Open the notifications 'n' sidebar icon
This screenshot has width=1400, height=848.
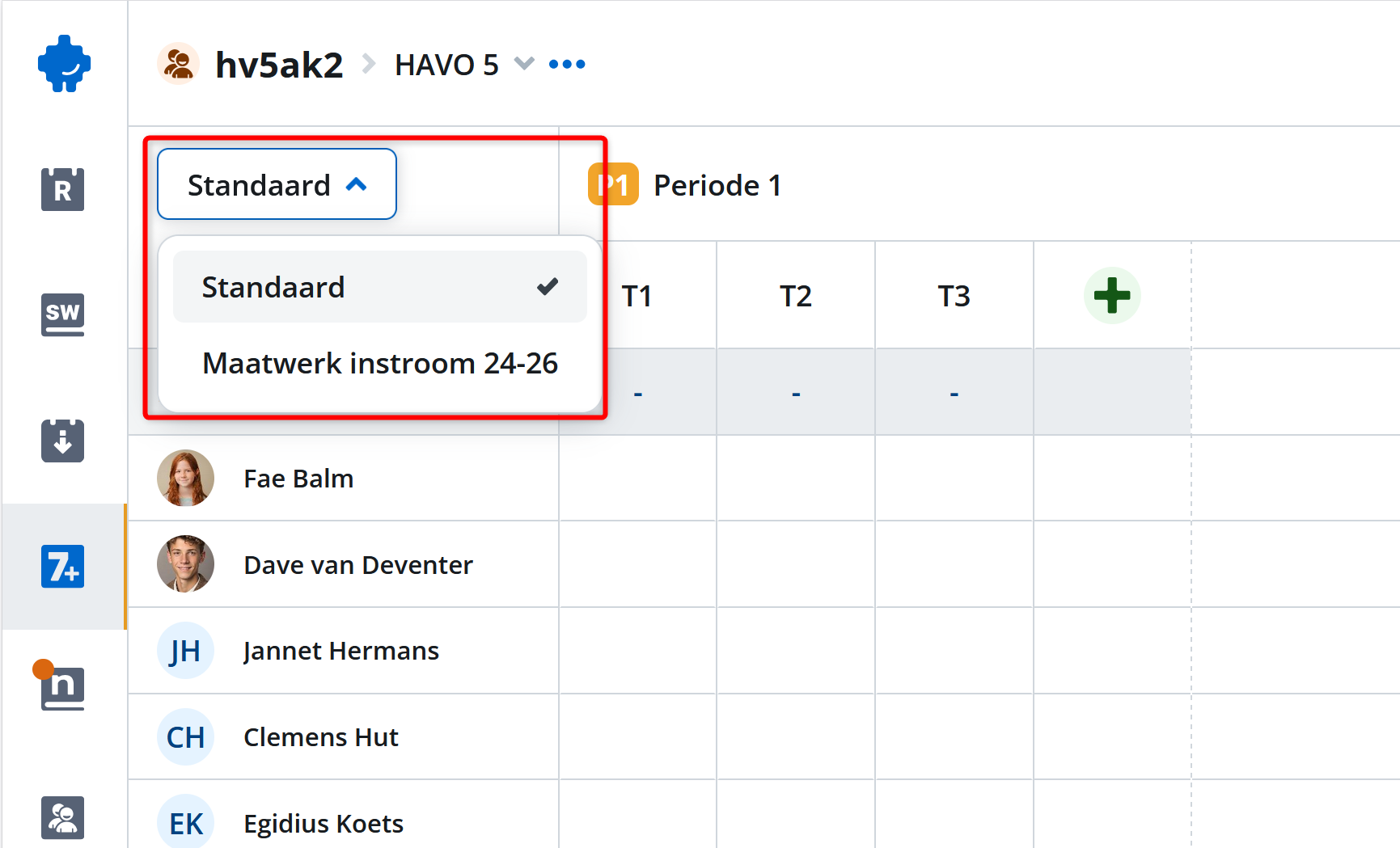point(62,688)
